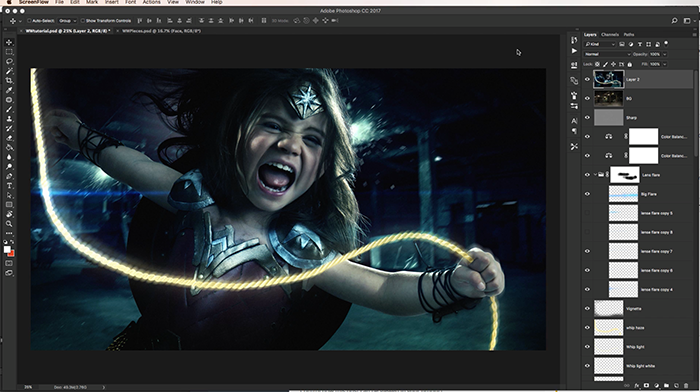Enable the Auto-Select checkbox
700x392 pixels.
click(x=29, y=21)
